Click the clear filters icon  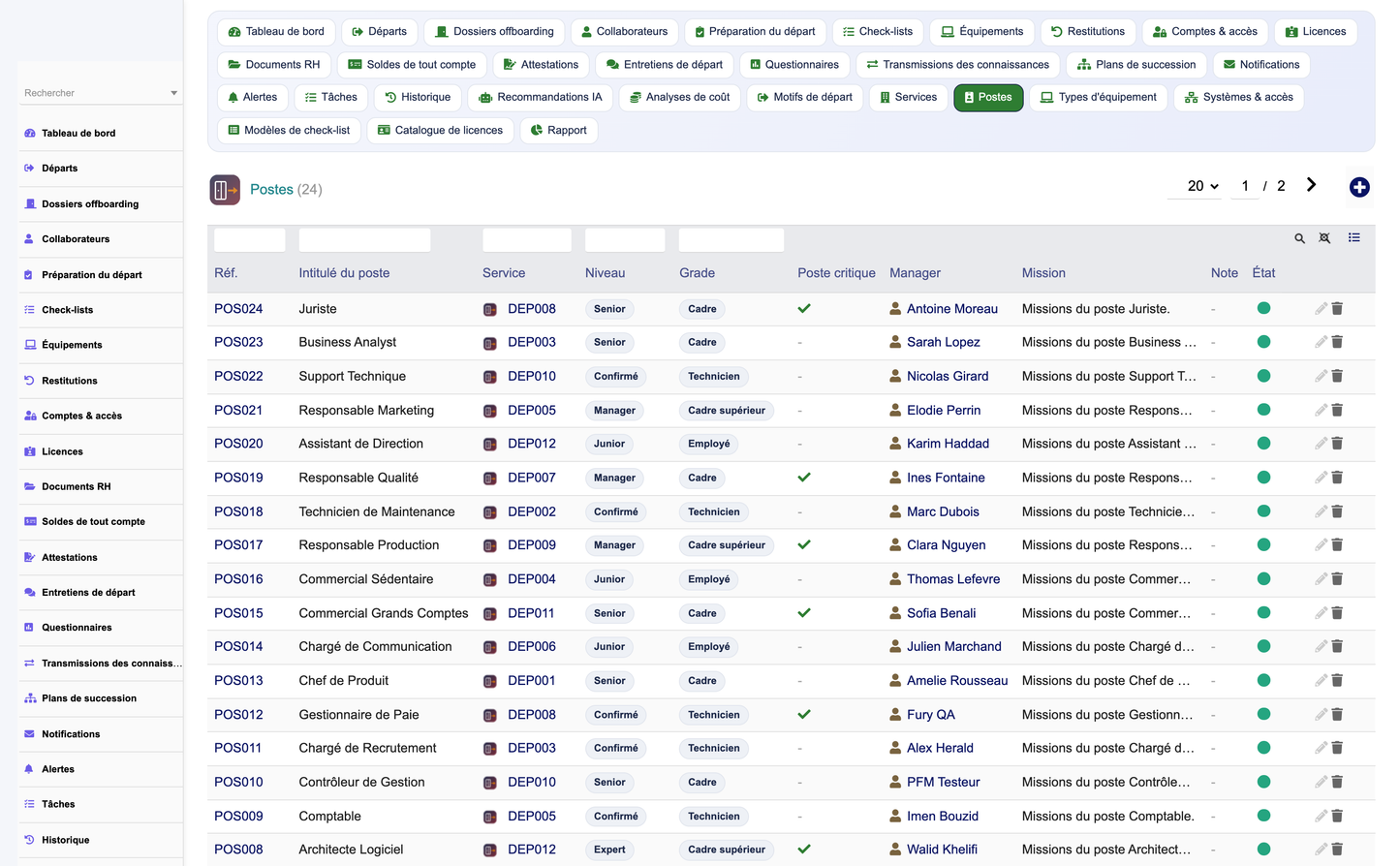pyautogui.click(x=1324, y=238)
